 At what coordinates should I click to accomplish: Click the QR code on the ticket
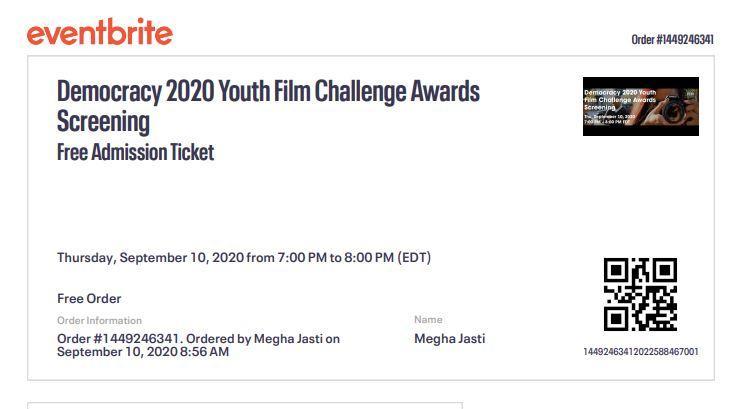click(x=640, y=294)
